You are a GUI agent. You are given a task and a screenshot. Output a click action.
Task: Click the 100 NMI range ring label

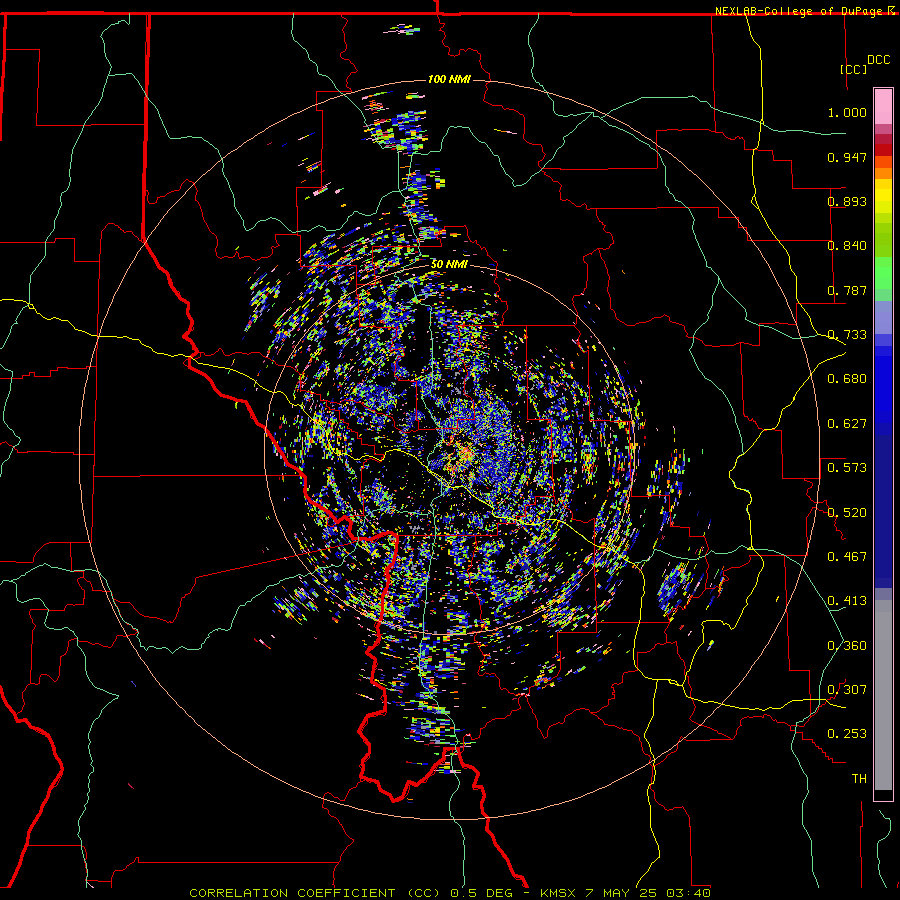[x=449, y=79]
